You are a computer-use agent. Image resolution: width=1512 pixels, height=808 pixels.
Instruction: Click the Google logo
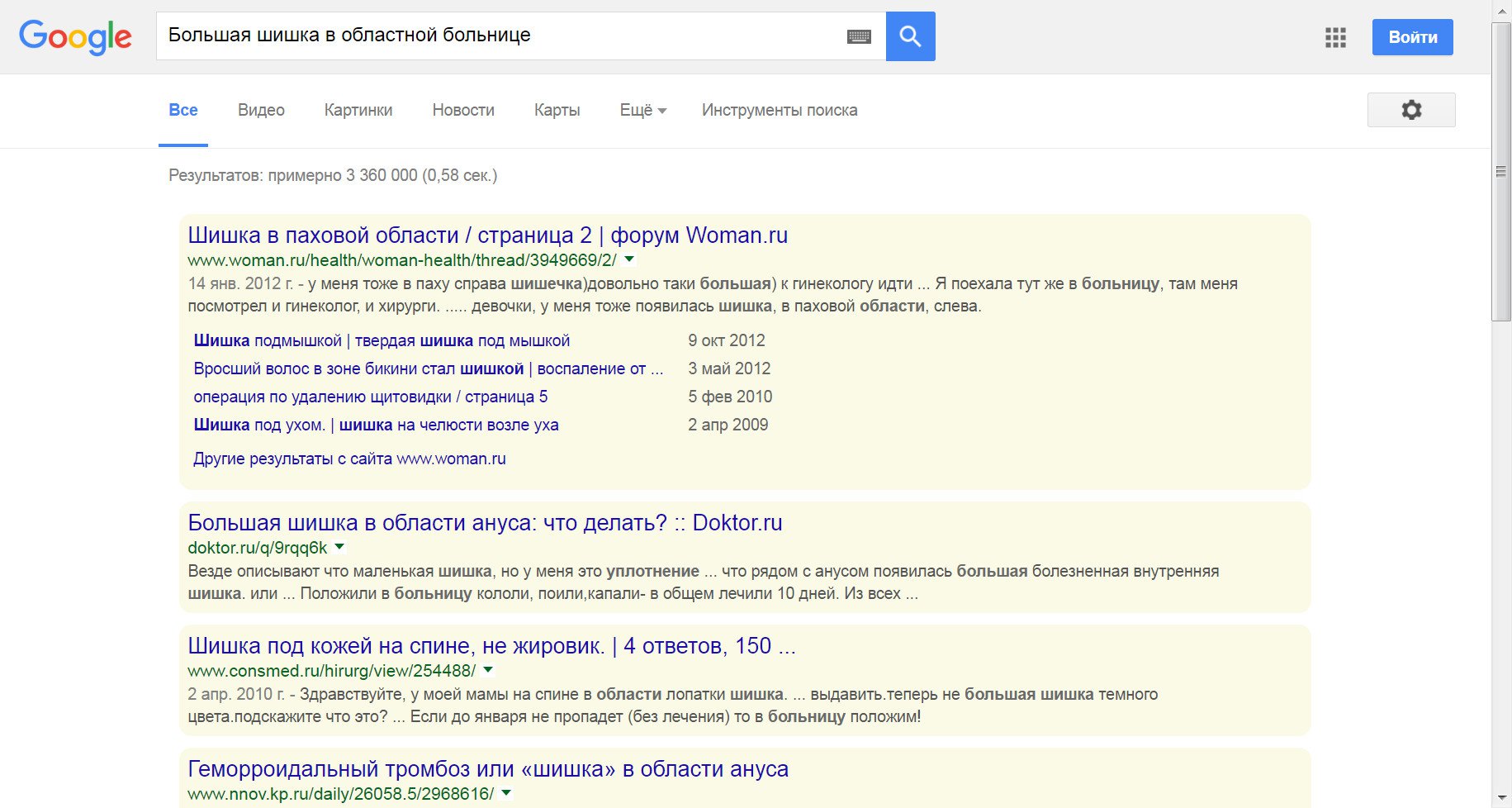pyautogui.click(x=75, y=37)
